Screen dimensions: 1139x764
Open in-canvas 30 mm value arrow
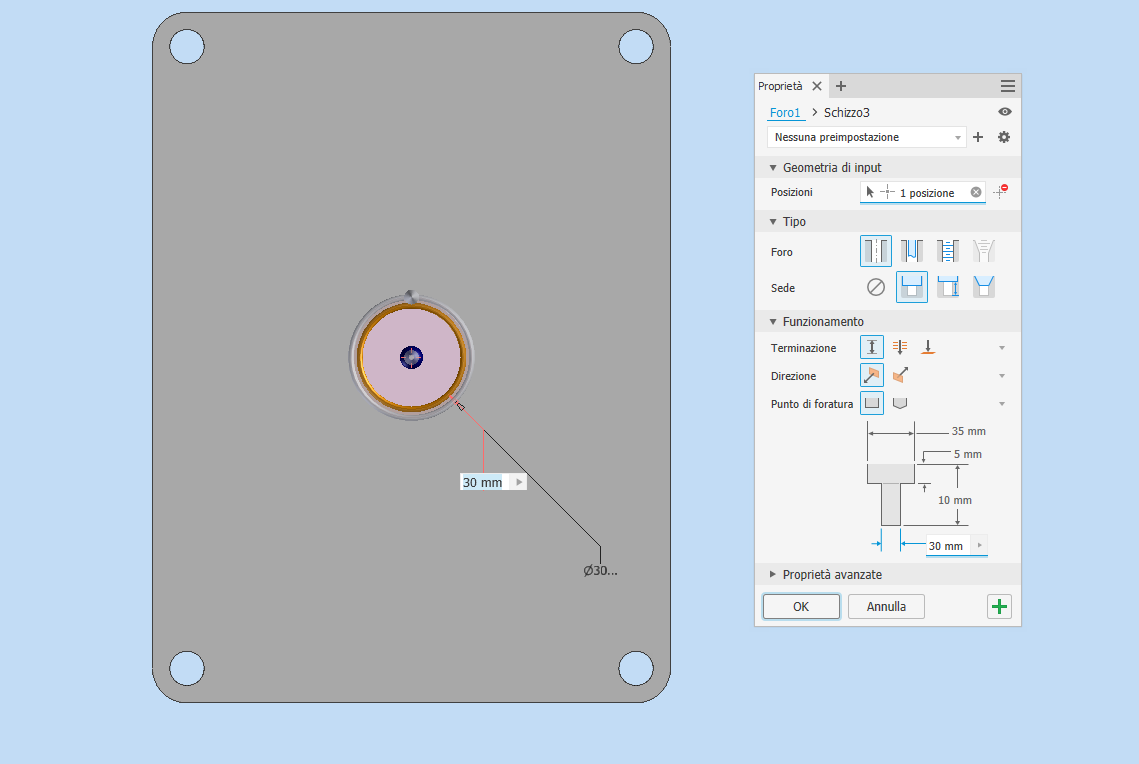[519, 482]
